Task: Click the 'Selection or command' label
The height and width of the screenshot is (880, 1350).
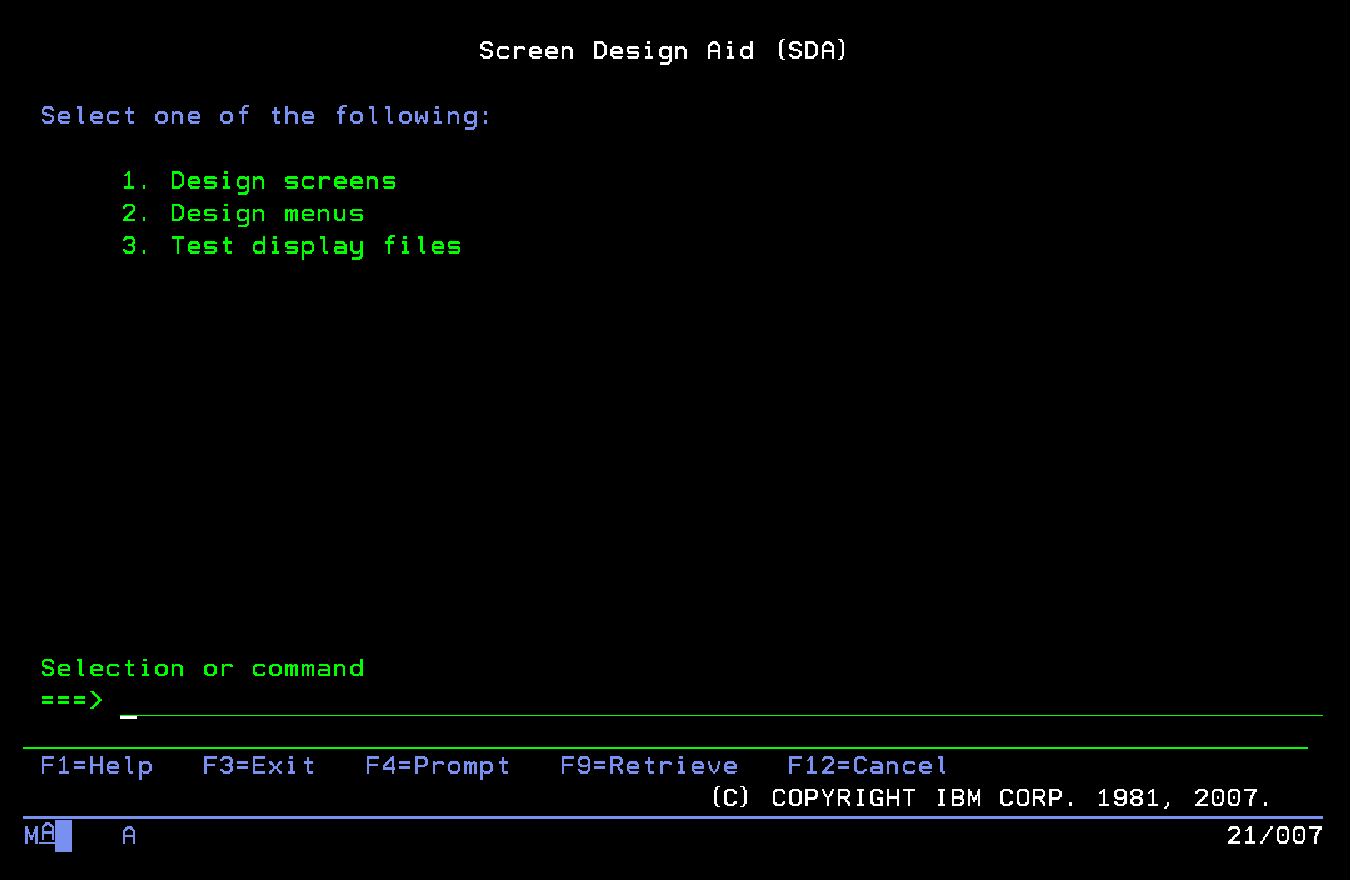Action: pyautogui.click(x=202, y=668)
